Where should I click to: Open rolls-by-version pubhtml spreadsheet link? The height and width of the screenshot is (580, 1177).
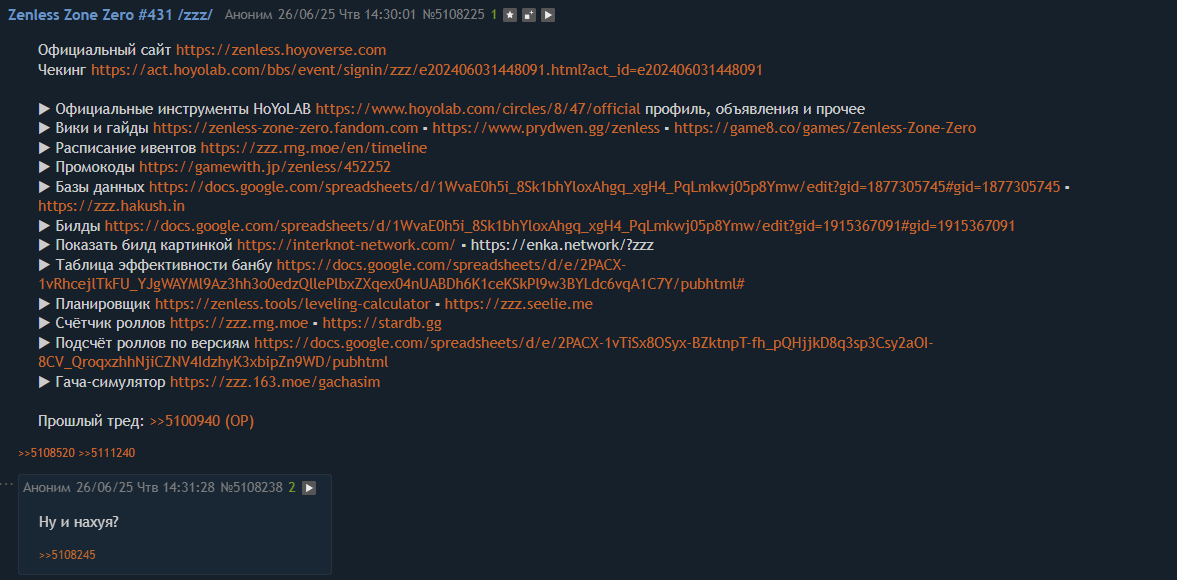[486, 353]
